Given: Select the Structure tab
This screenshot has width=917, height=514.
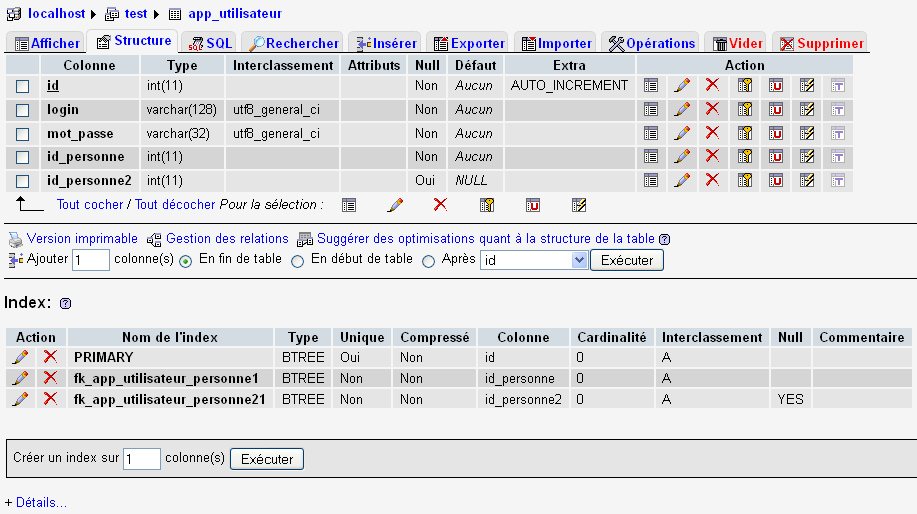Looking at the screenshot, I should 134,41.
